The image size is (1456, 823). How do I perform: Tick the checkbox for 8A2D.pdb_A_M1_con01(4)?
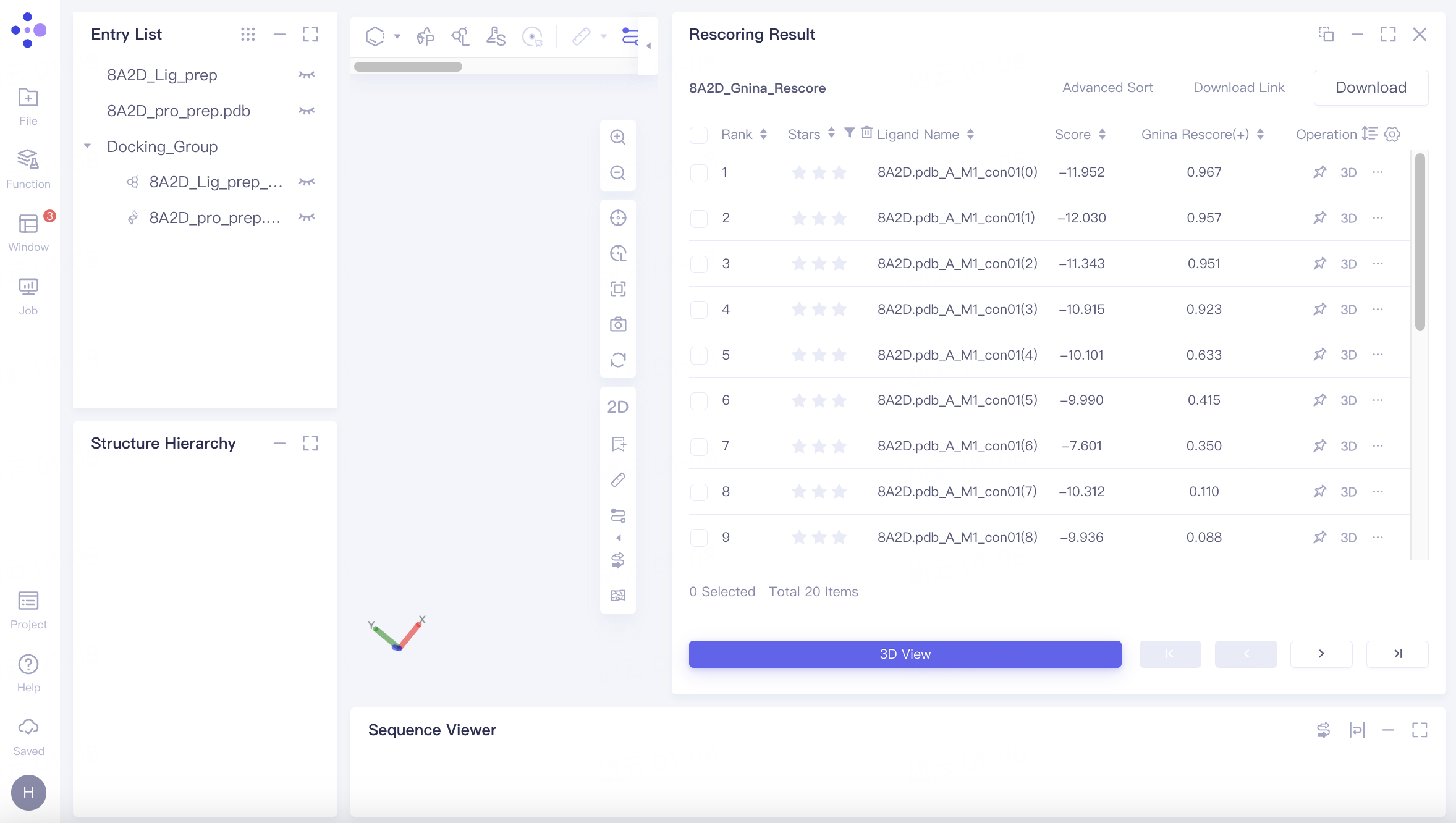coord(698,355)
